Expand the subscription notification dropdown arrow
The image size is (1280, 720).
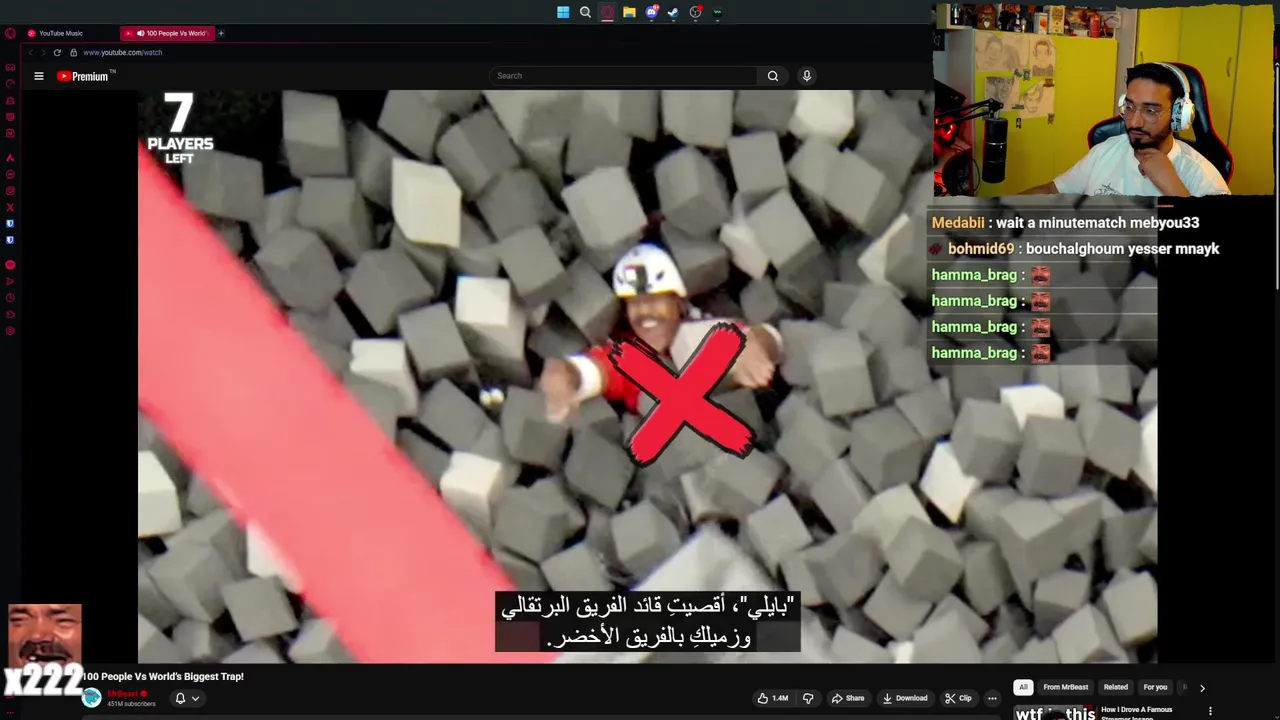coord(195,699)
